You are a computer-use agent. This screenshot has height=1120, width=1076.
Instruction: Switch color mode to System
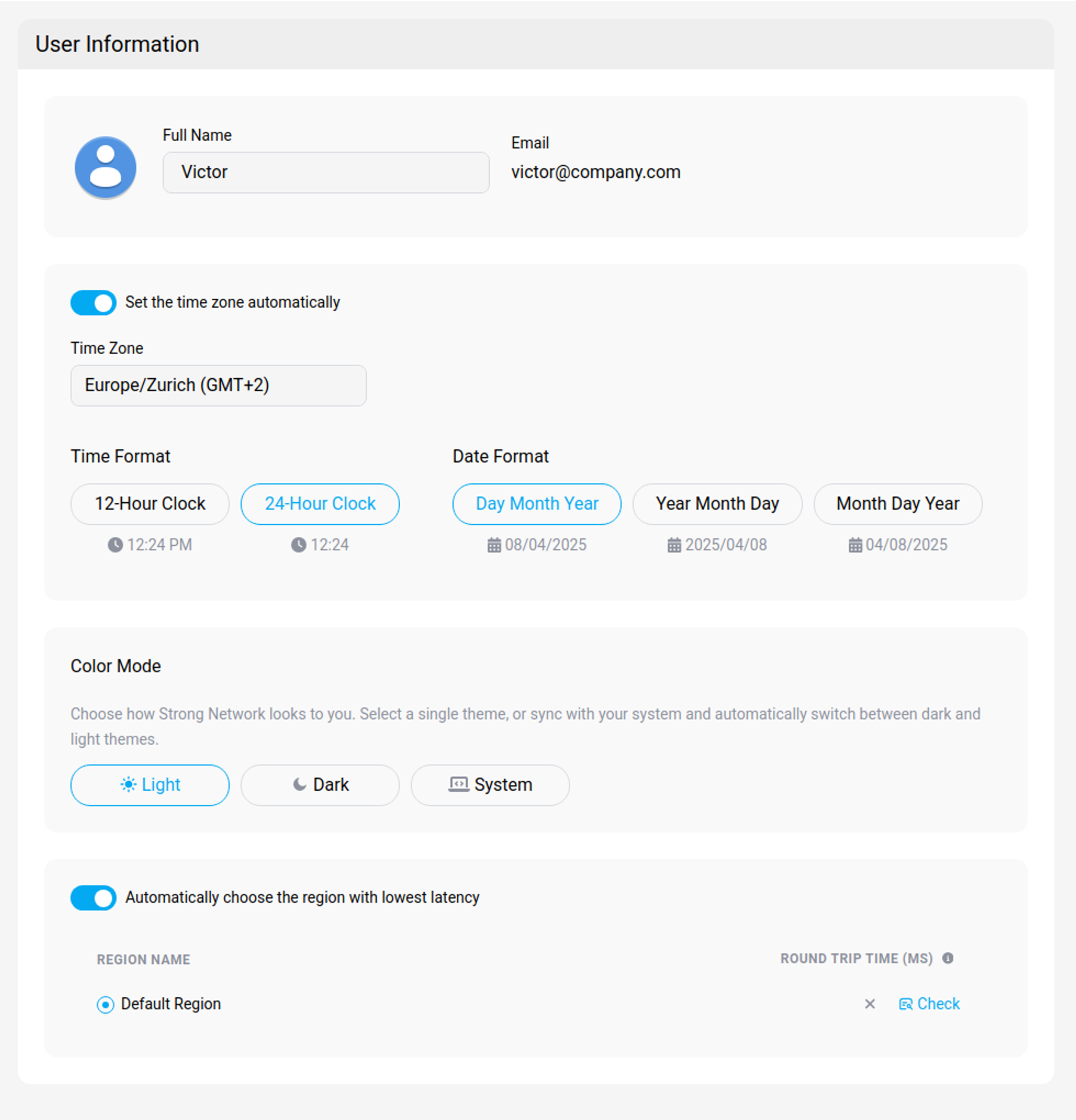coord(490,785)
